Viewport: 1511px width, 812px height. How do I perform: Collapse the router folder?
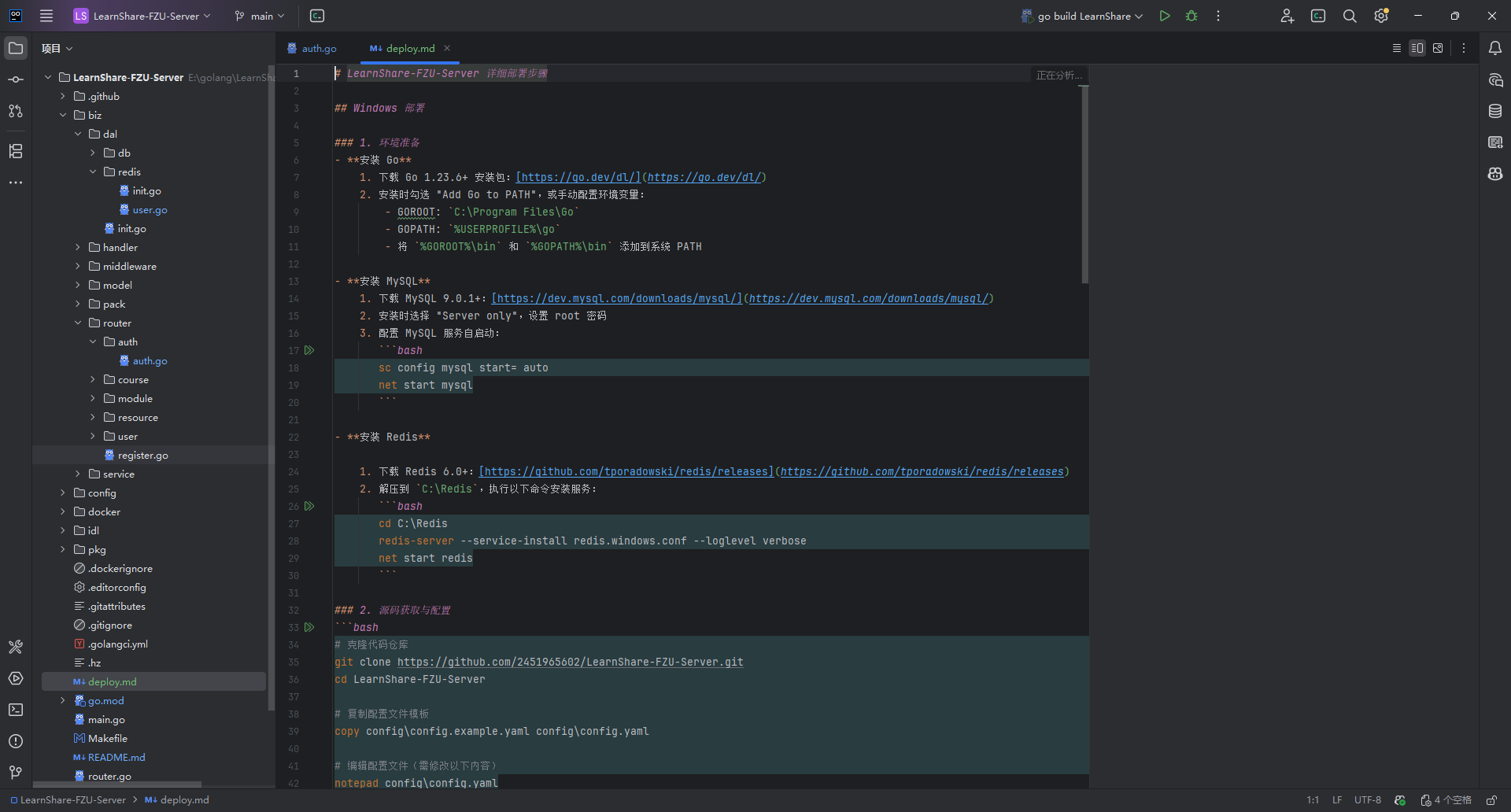[78, 323]
